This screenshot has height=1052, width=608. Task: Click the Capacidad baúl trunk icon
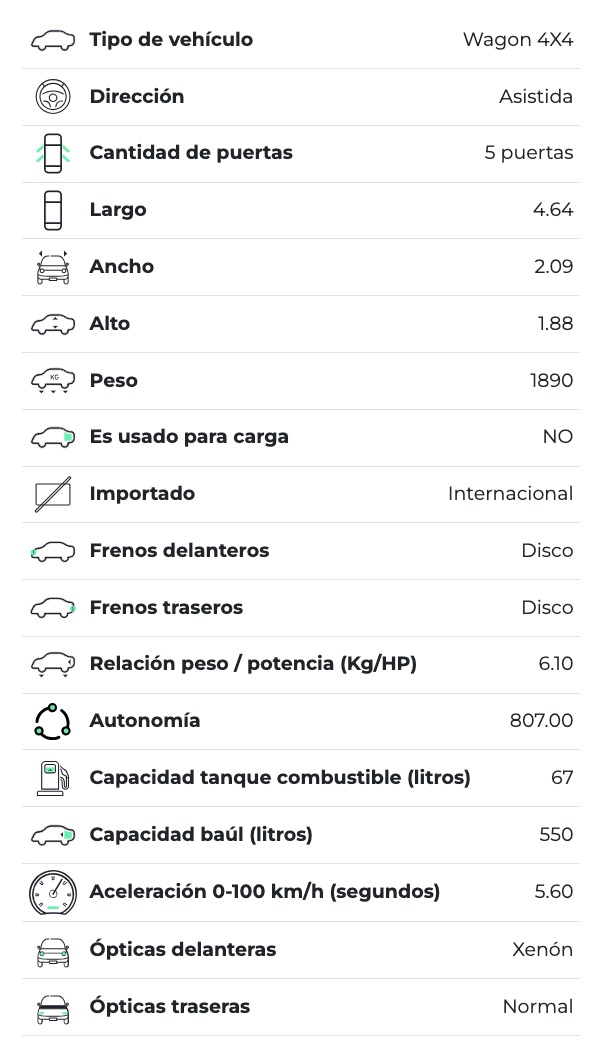(53, 835)
